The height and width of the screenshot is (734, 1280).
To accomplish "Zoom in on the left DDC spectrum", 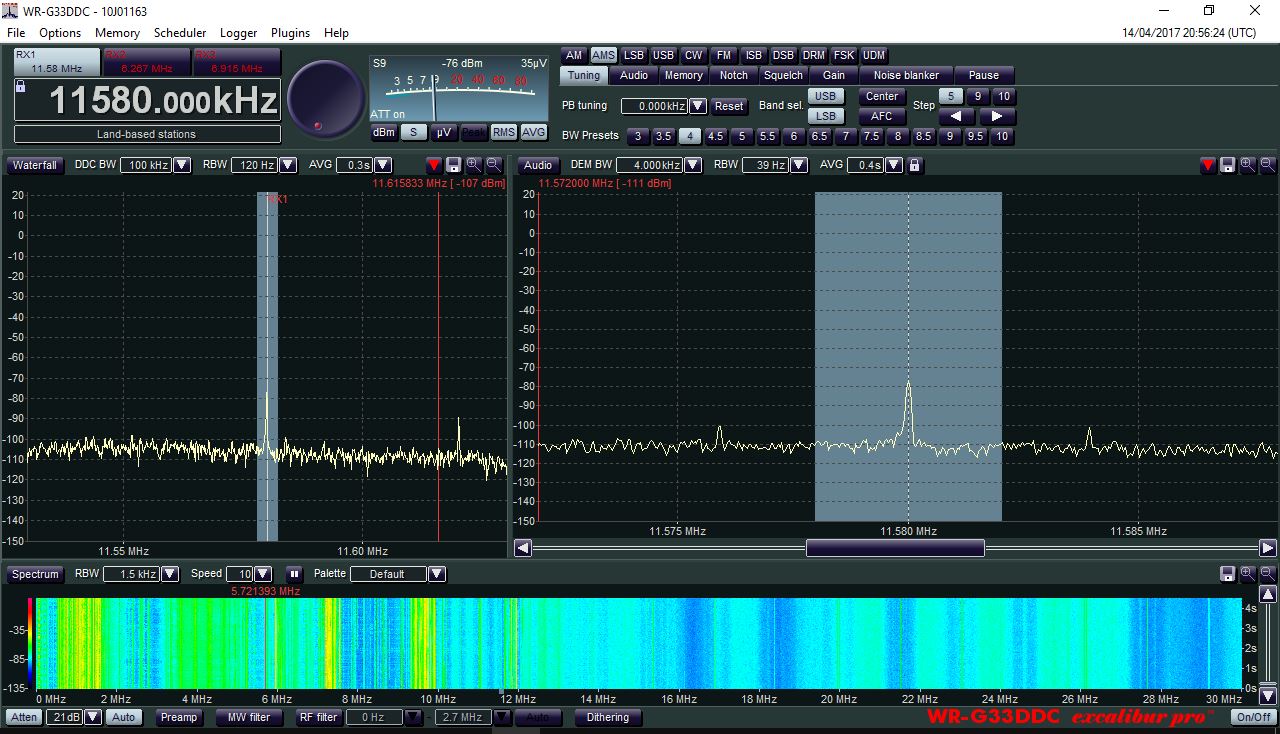I will pyautogui.click(x=473, y=165).
